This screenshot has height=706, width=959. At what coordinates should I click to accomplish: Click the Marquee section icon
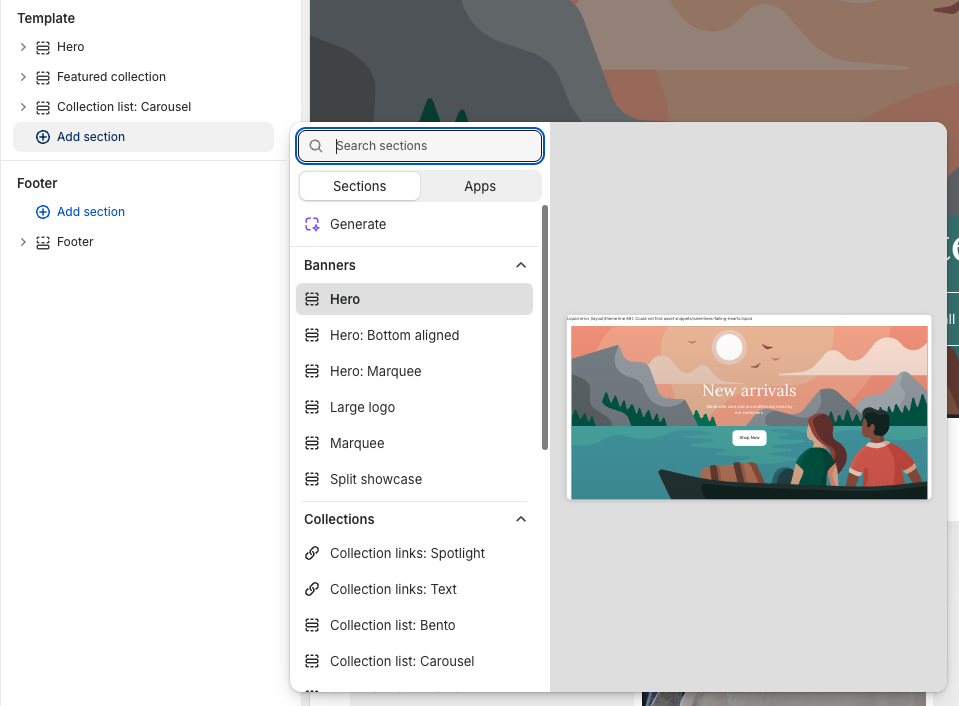[x=312, y=444]
